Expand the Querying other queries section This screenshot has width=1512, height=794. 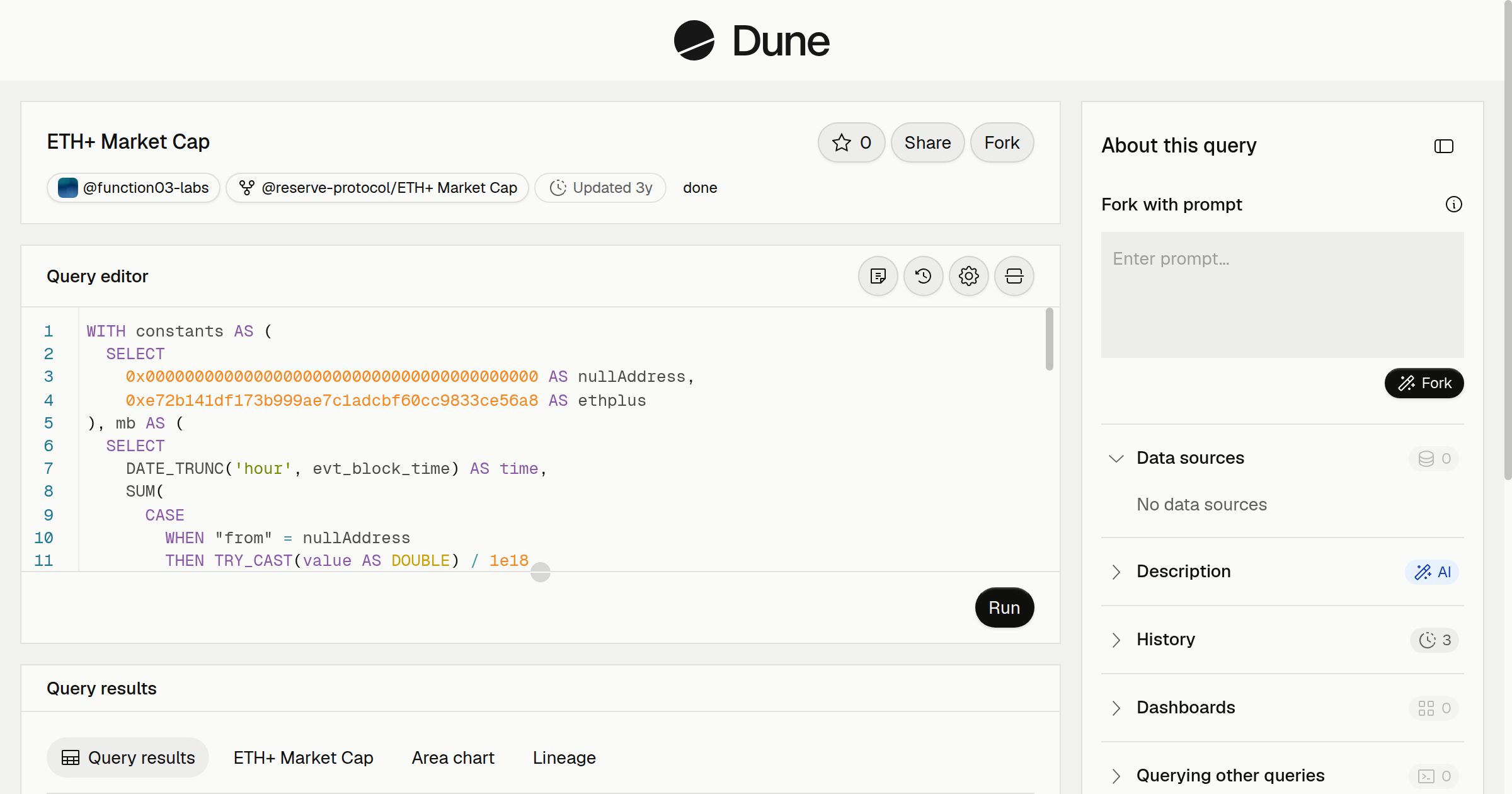(1116, 776)
